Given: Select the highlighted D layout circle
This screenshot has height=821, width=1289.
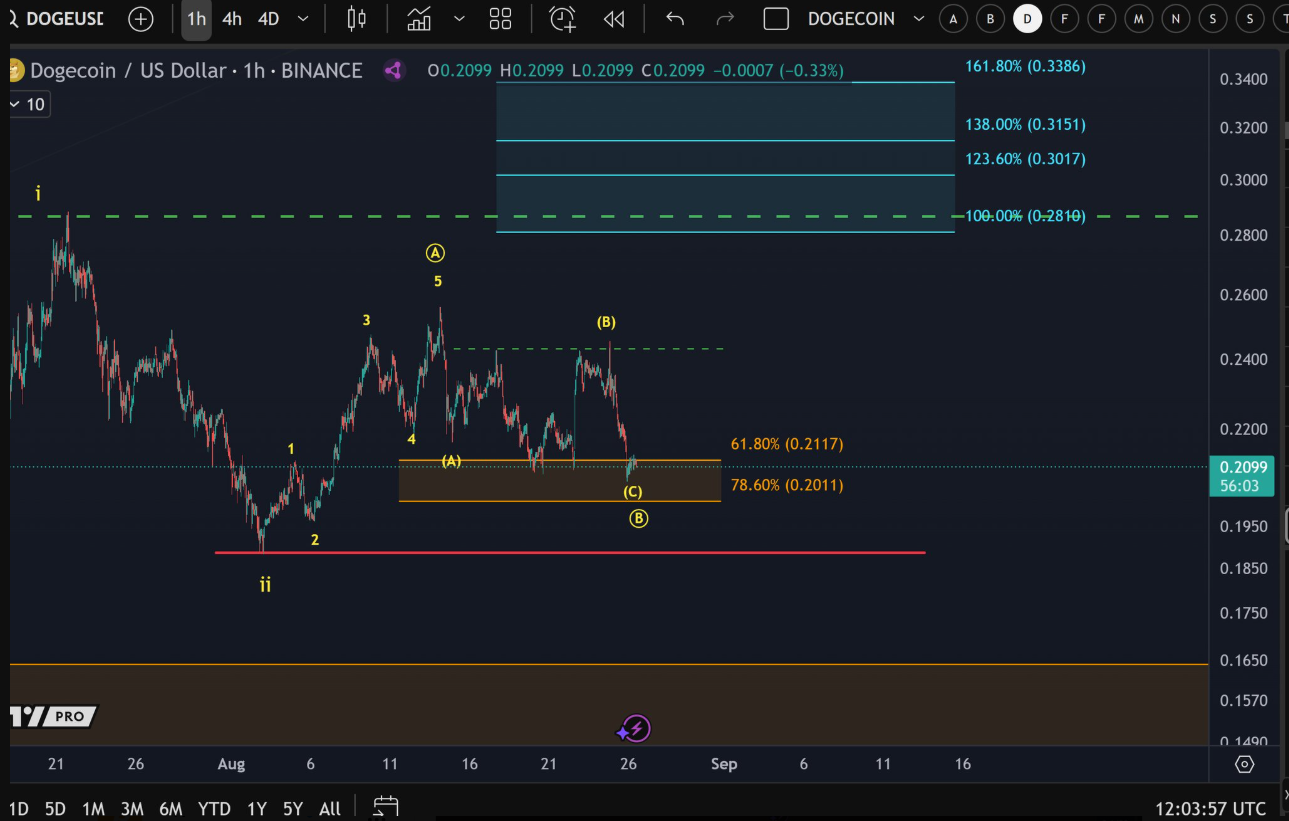Looking at the screenshot, I should (1027, 19).
